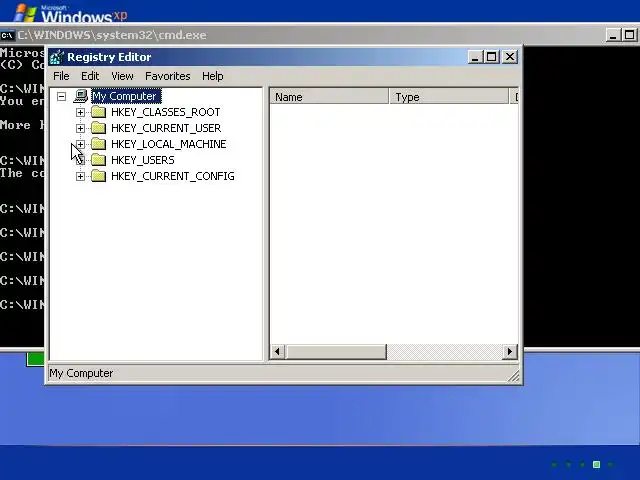This screenshot has width=640, height=480.
Task: Maximize the cmd.exe window
Action: 629,35
